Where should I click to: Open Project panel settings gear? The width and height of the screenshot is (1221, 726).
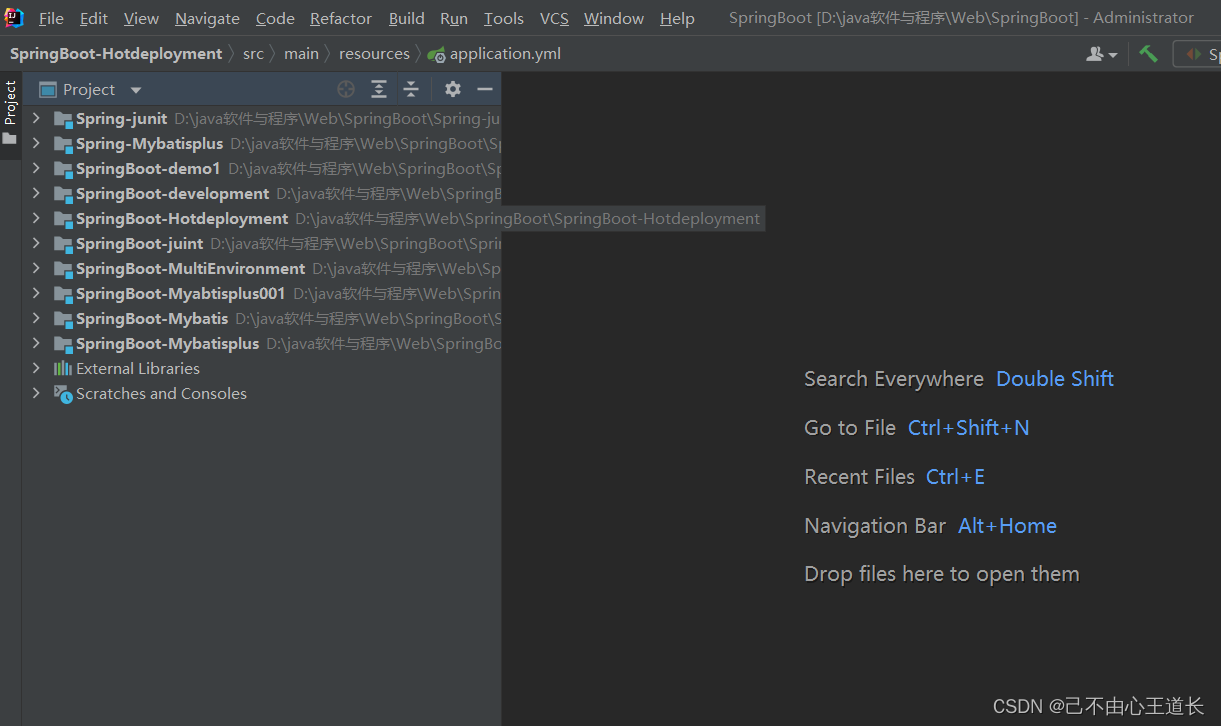tap(453, 89)
